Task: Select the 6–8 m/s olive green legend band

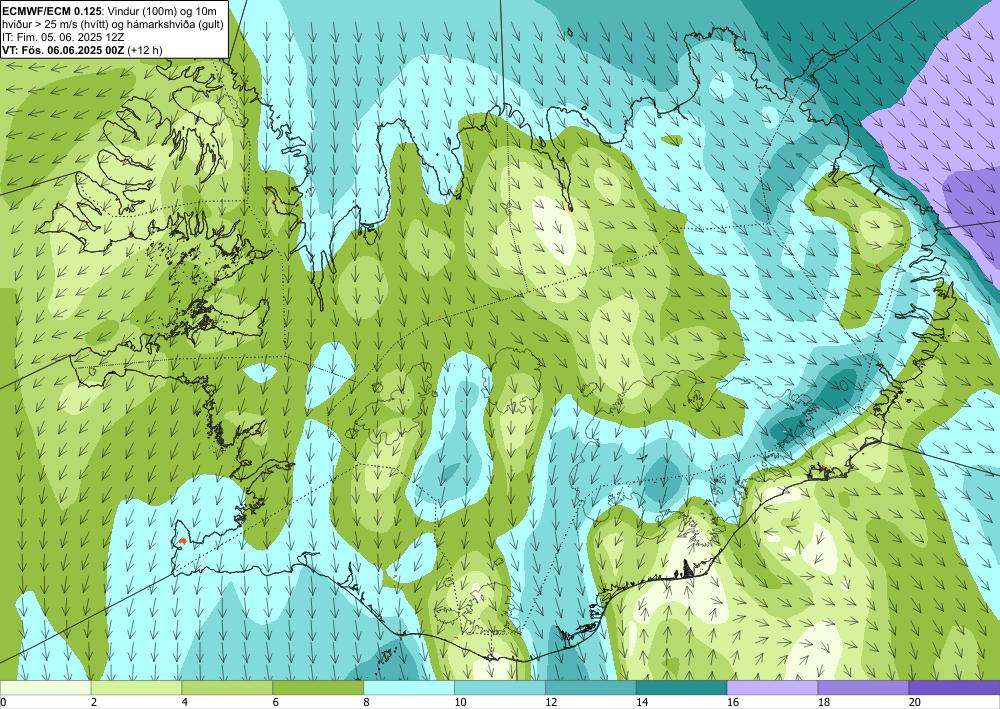Action: 318,687
